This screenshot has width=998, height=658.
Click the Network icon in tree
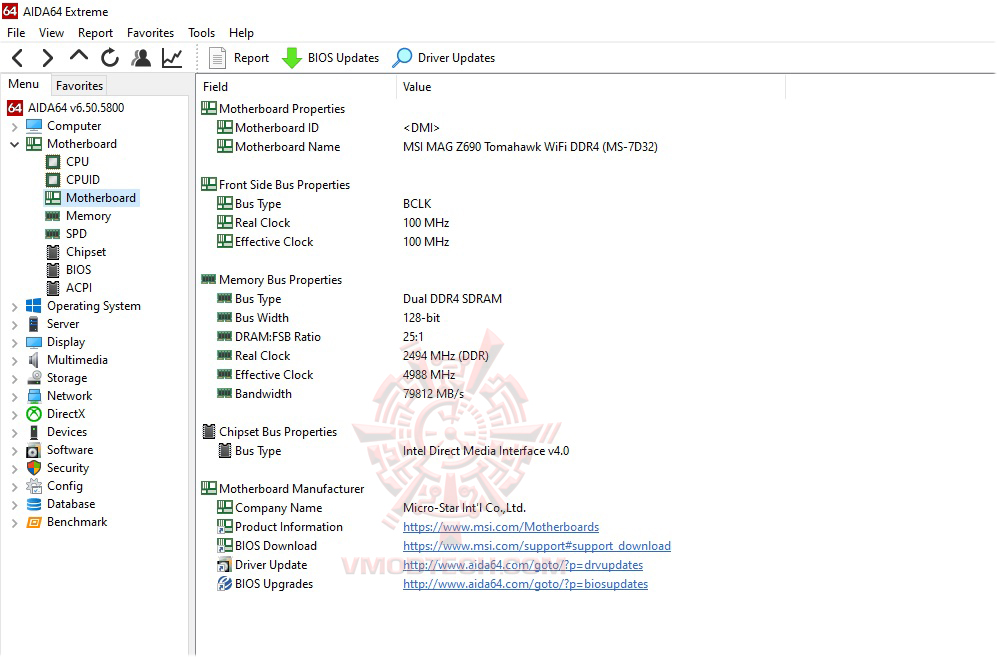[34, 396]
